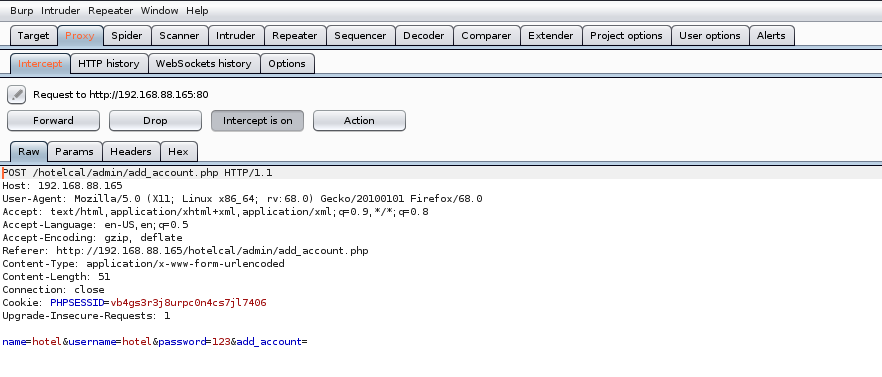Switch to the Target tab
This screenshot has width=882, height=377.
(33, 35)
